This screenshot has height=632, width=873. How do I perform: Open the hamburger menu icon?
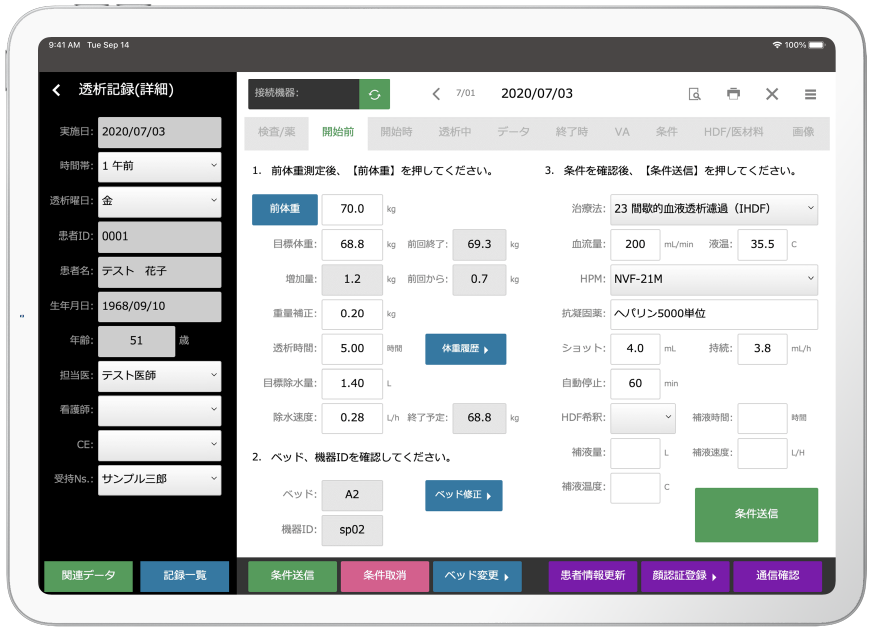[x=810, y=94]
